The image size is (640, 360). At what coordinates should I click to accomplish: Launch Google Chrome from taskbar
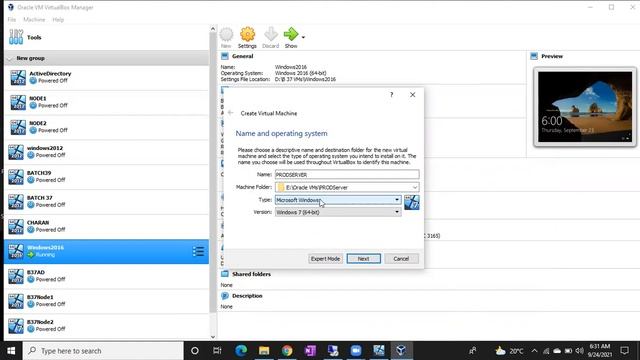click(287, 351)
